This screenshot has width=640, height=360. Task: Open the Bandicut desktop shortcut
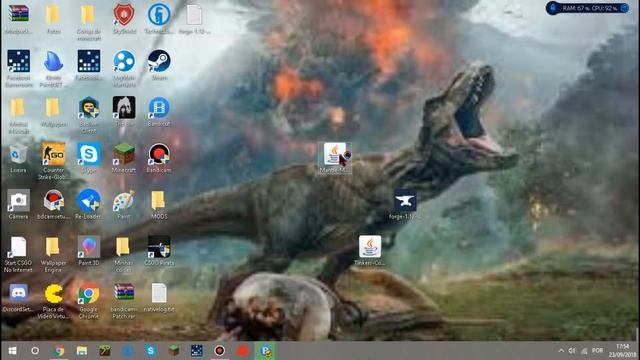(159, 108)
